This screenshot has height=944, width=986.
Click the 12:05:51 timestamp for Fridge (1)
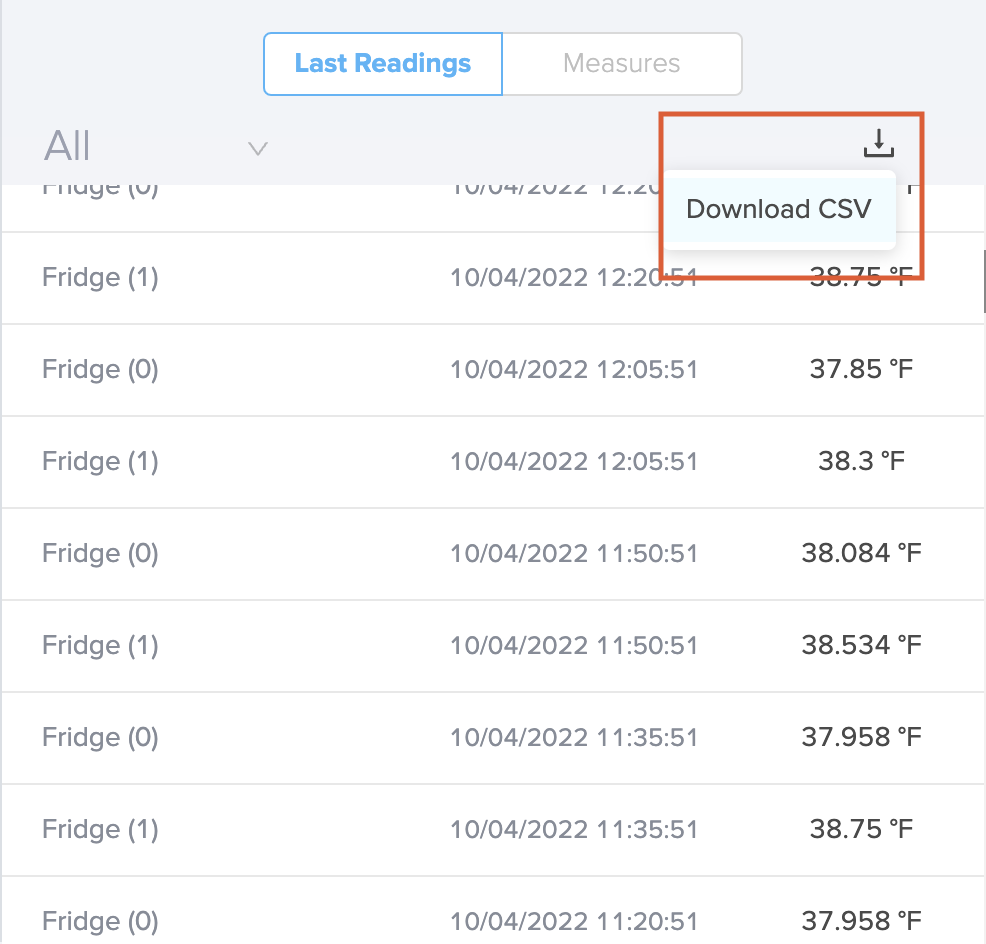(x=573, y=461)
